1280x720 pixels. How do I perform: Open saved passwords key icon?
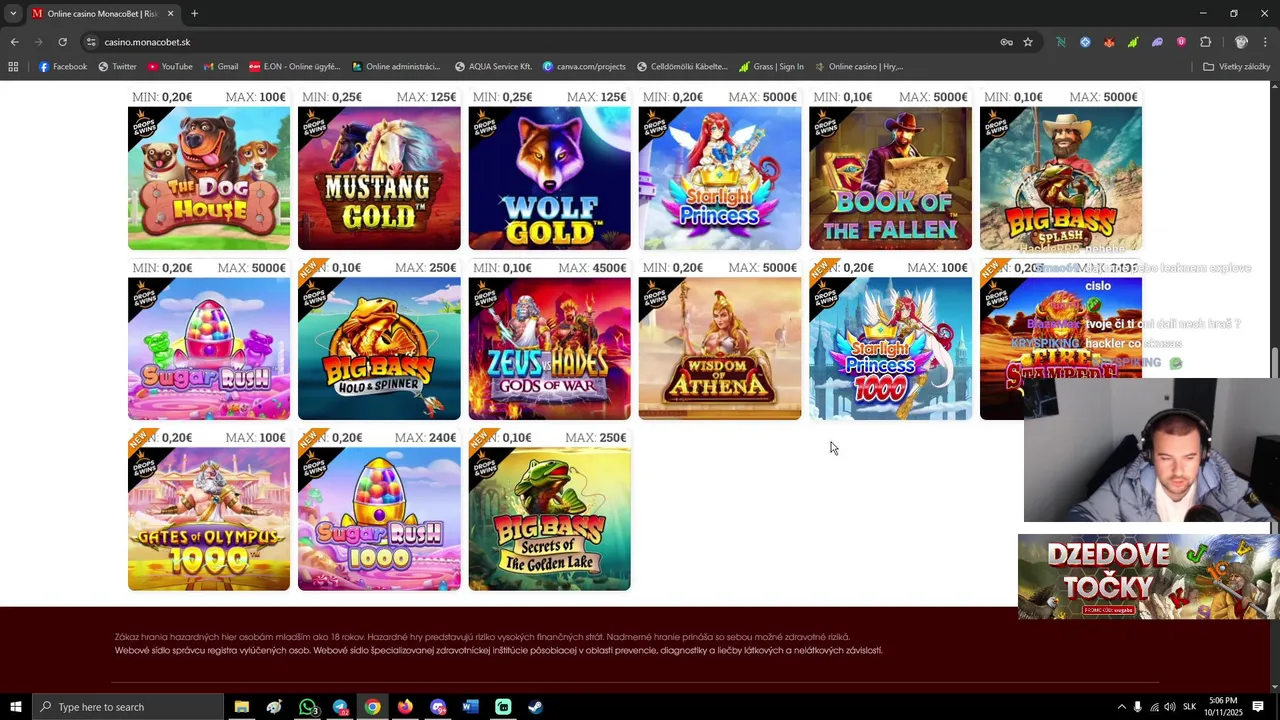1006,42
